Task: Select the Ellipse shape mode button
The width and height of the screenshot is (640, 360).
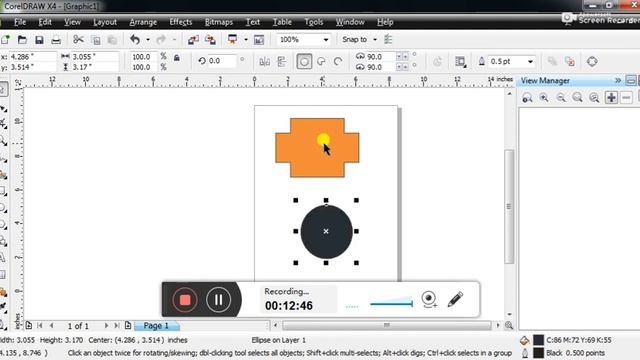Action: (x=304, y=62)
